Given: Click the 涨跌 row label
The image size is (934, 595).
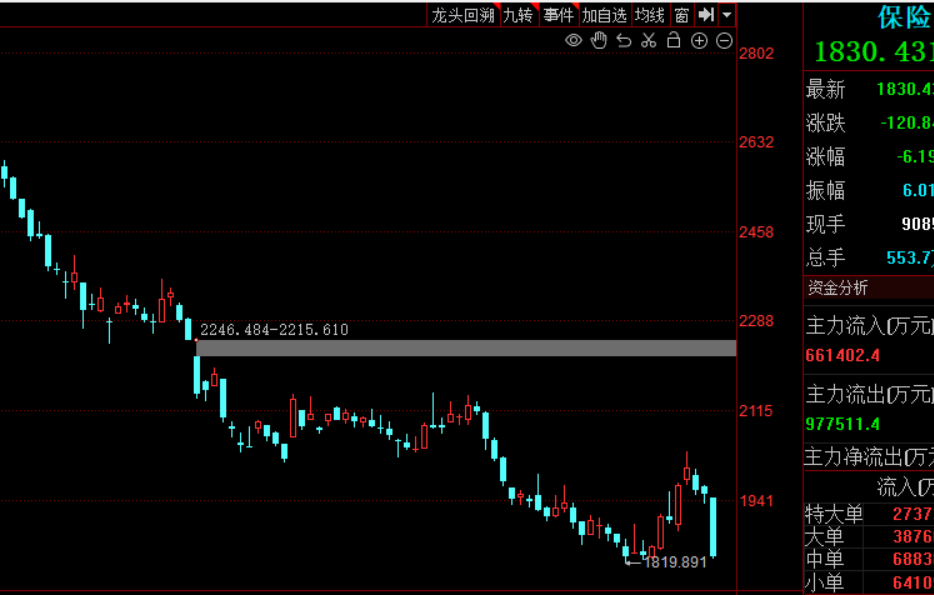Looking at the screenshot, I should point(826,123).
